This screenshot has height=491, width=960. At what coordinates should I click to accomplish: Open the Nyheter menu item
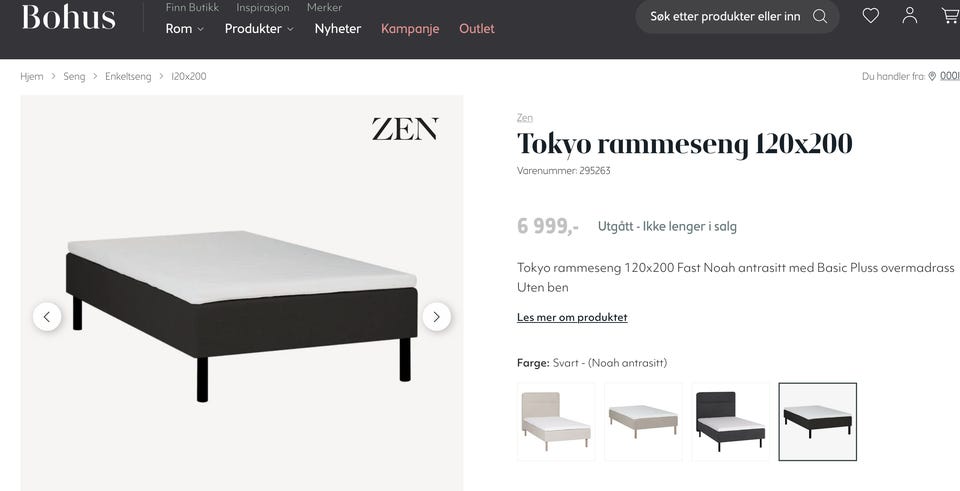338,29
